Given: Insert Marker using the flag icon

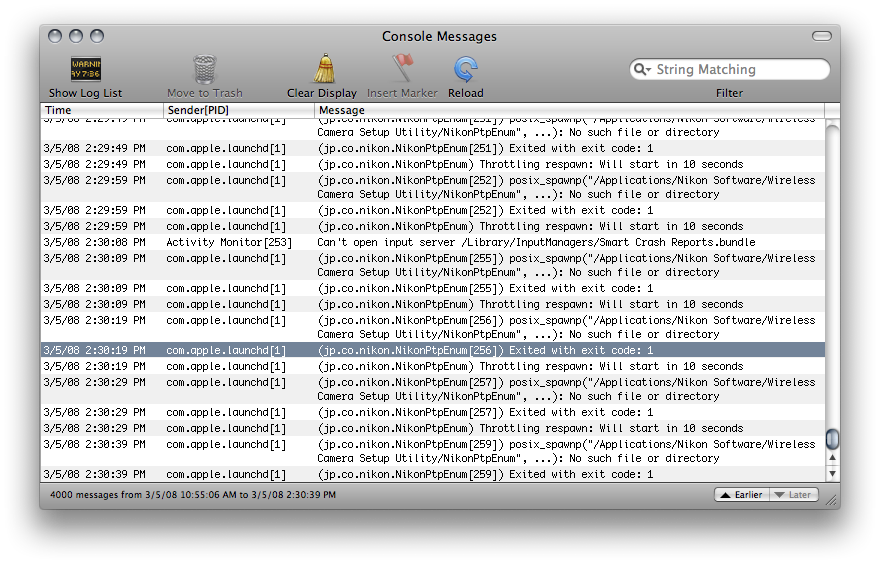Looking at the screenshot, I should pos(402,68).
